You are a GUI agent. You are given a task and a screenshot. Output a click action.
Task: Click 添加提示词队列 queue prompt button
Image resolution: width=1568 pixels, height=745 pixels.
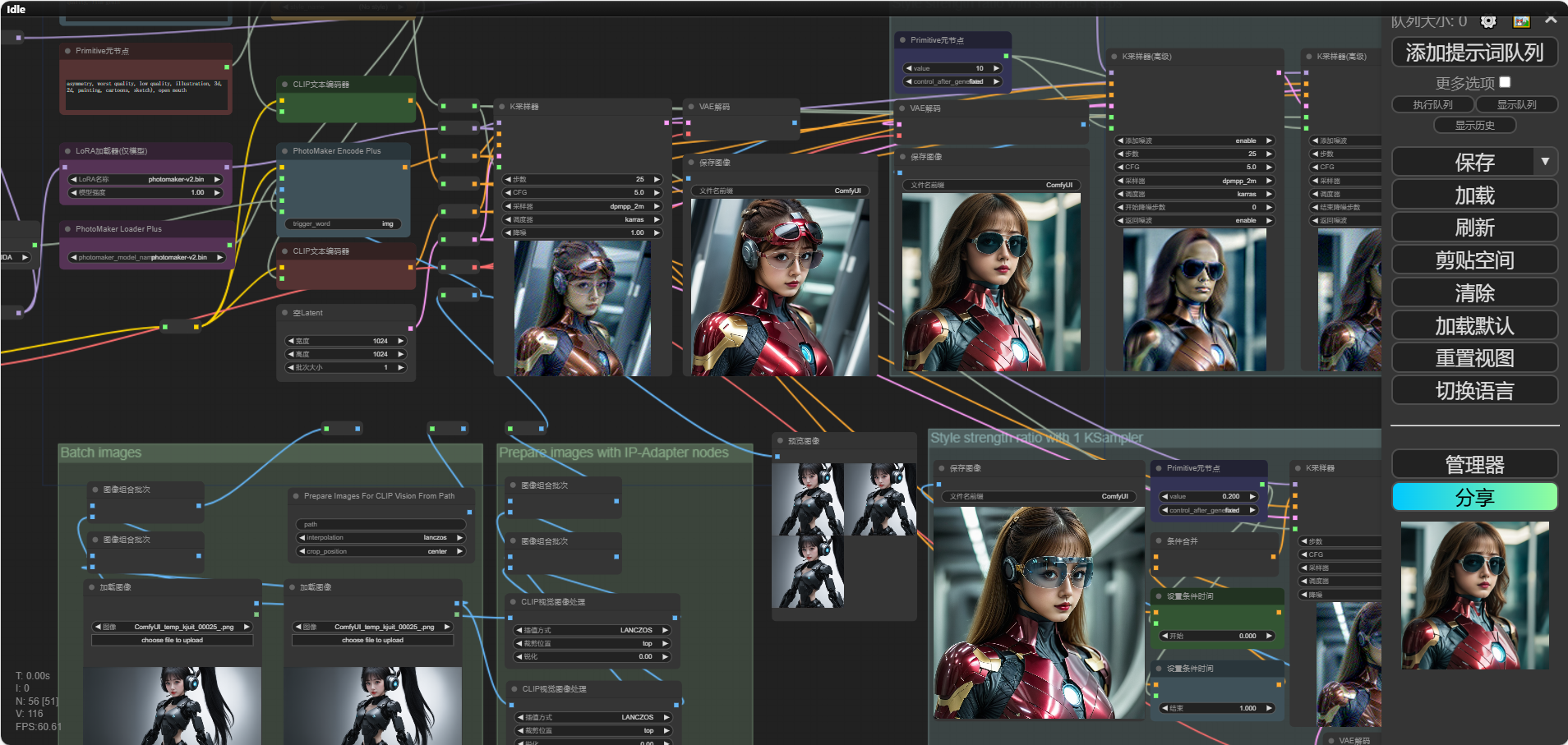(x=1474, y=53)
